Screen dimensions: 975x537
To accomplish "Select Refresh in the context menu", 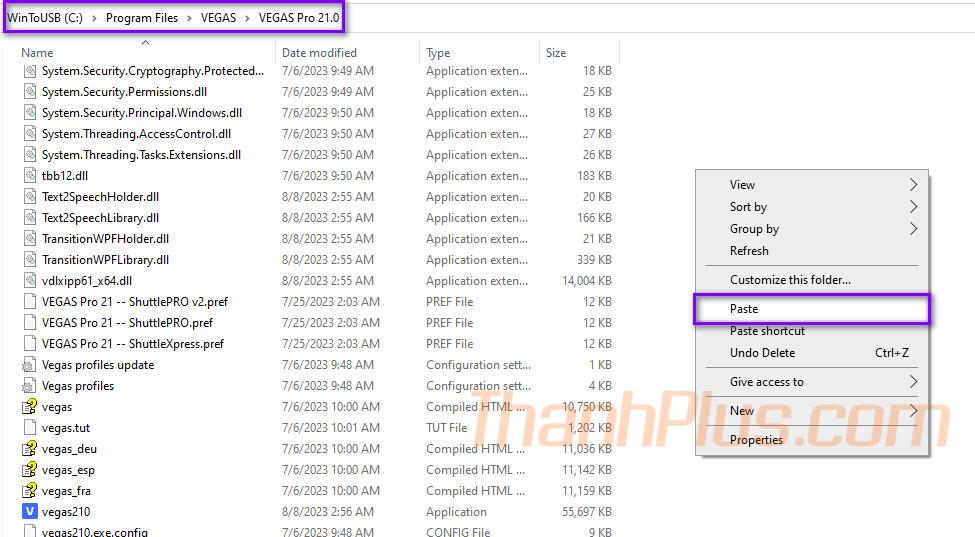I will (749, 251).
